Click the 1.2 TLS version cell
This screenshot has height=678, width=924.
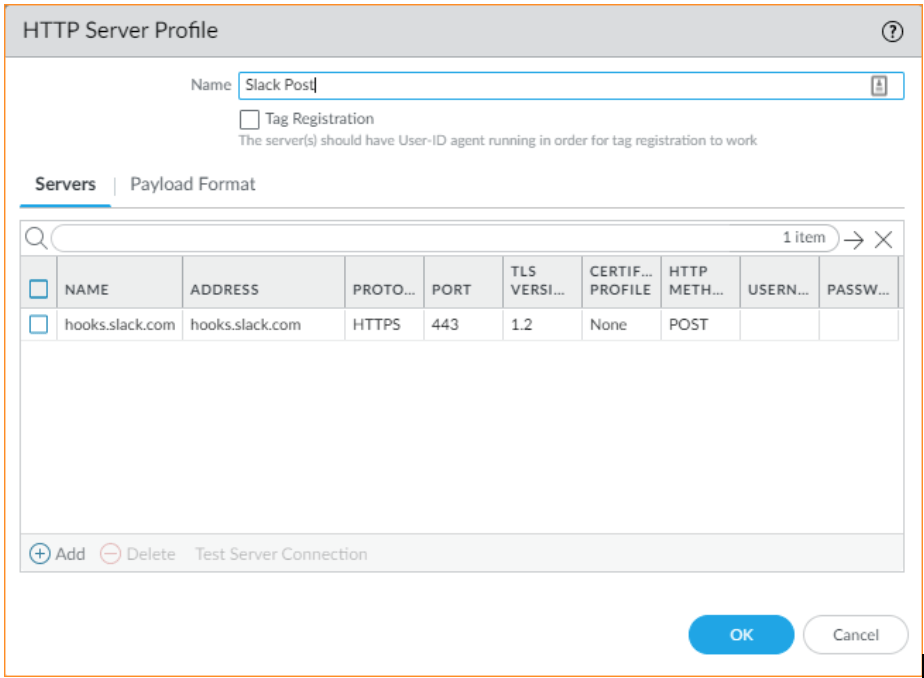pyautogui.click(x=542, y=325)
